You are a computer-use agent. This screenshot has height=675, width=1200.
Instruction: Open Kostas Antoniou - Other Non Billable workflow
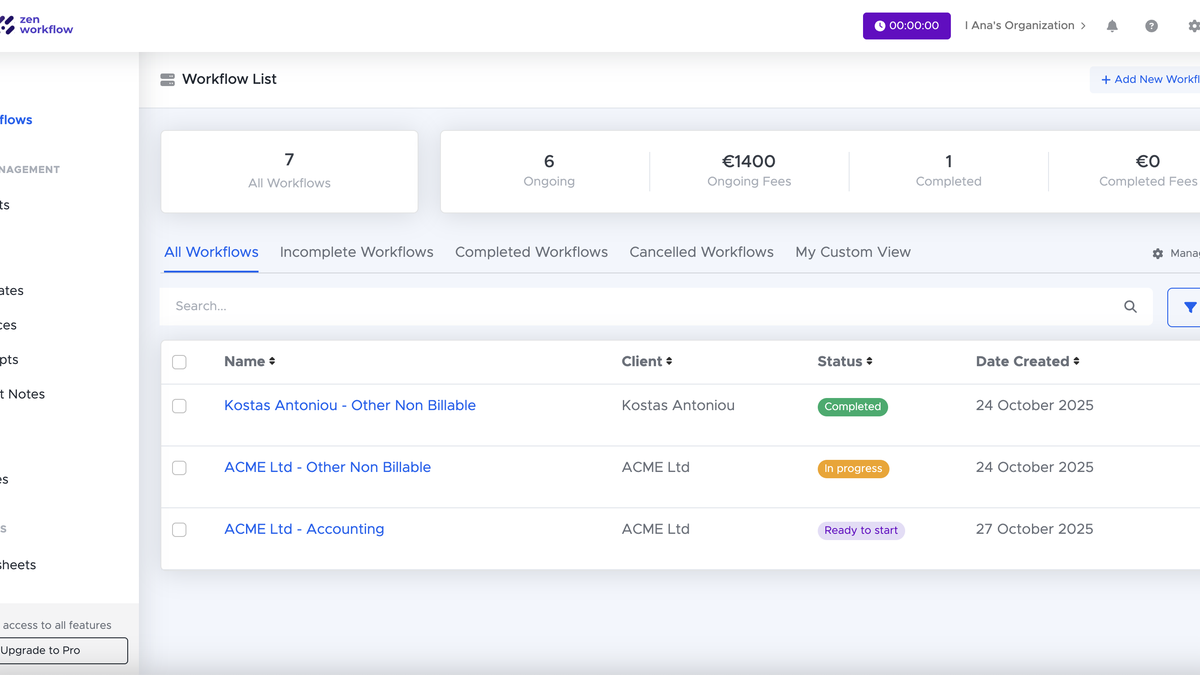(x=350, y=405)
